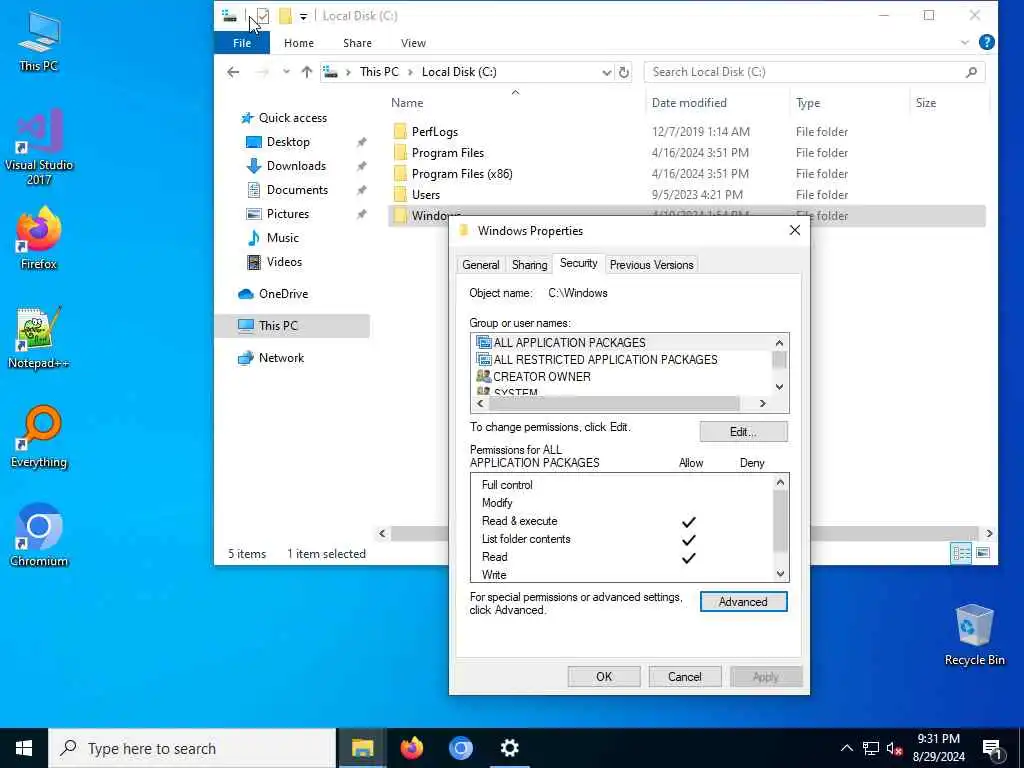Open notification center in taskbar

point(992,748)
